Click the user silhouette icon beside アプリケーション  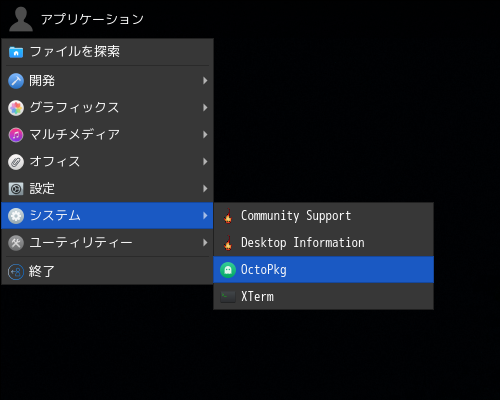pyautogui.click(x=21, y=19)
